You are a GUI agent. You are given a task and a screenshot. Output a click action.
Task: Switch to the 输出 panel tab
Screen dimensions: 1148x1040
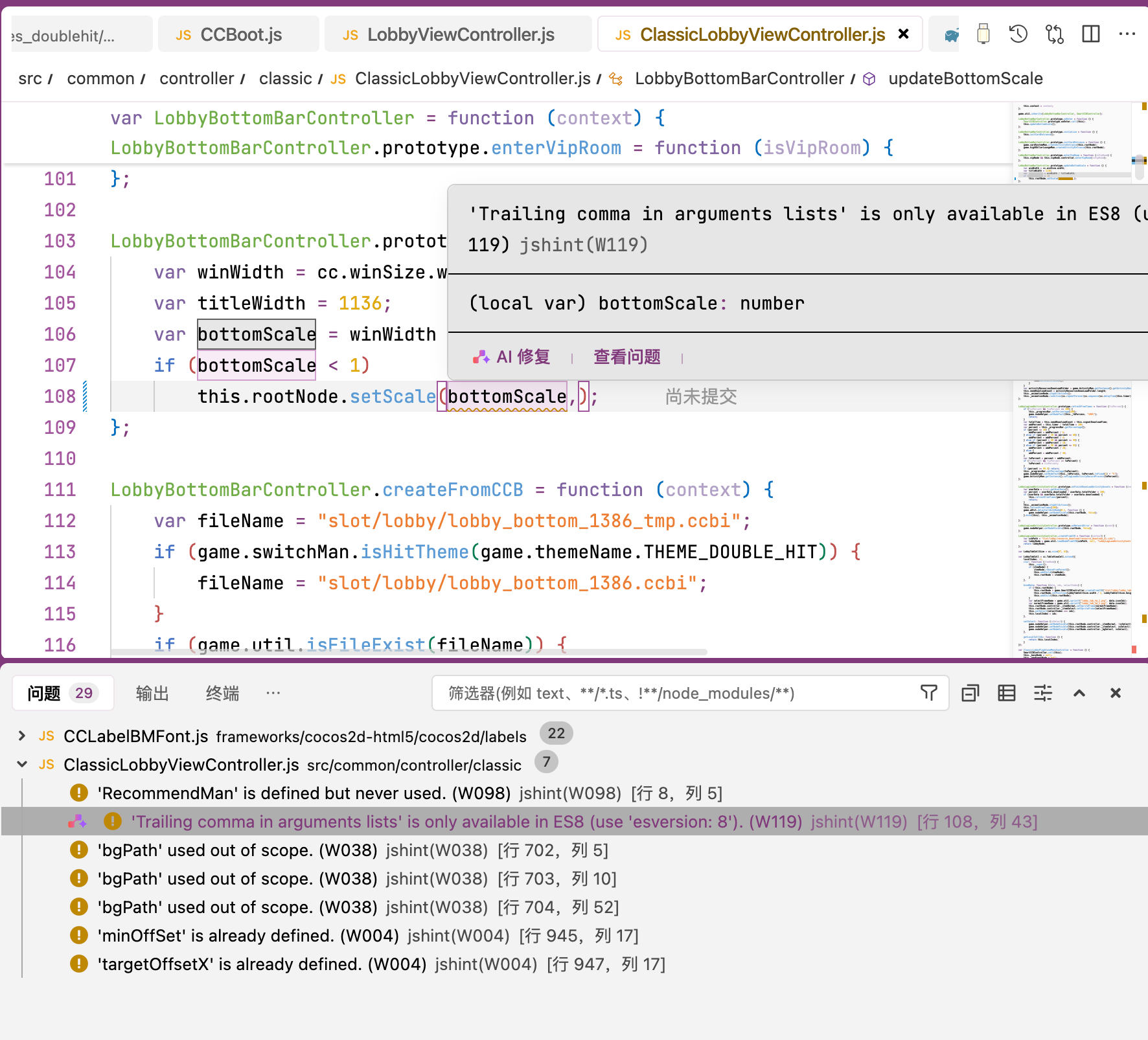(152, 693)
